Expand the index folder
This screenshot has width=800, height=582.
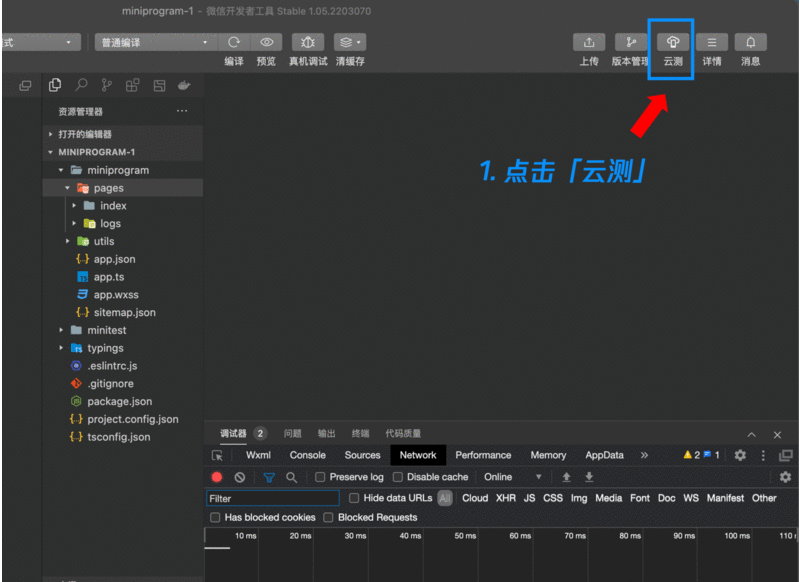(74, 206)
